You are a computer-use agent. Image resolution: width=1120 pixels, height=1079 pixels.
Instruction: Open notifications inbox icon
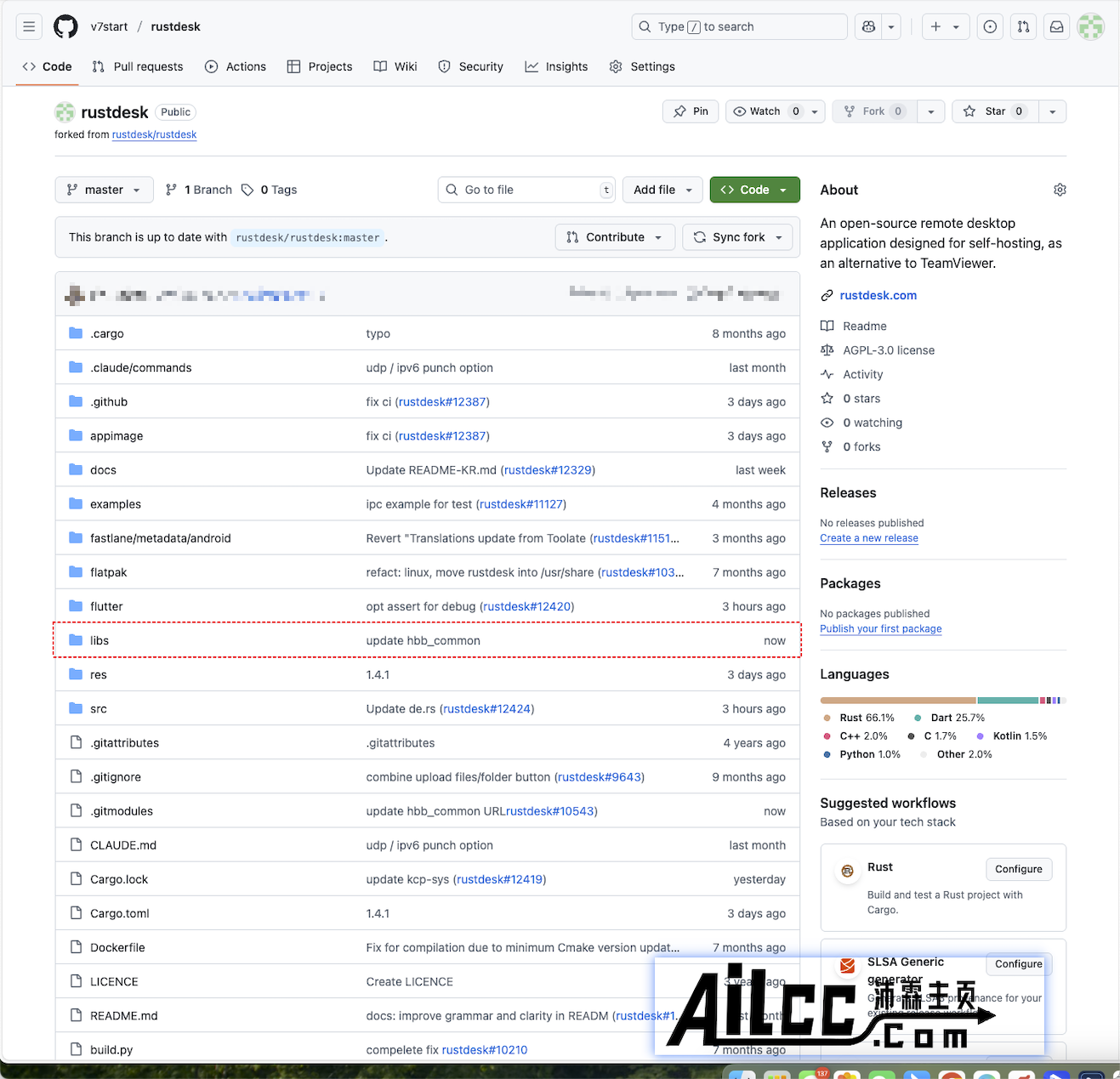point(1056,26)
